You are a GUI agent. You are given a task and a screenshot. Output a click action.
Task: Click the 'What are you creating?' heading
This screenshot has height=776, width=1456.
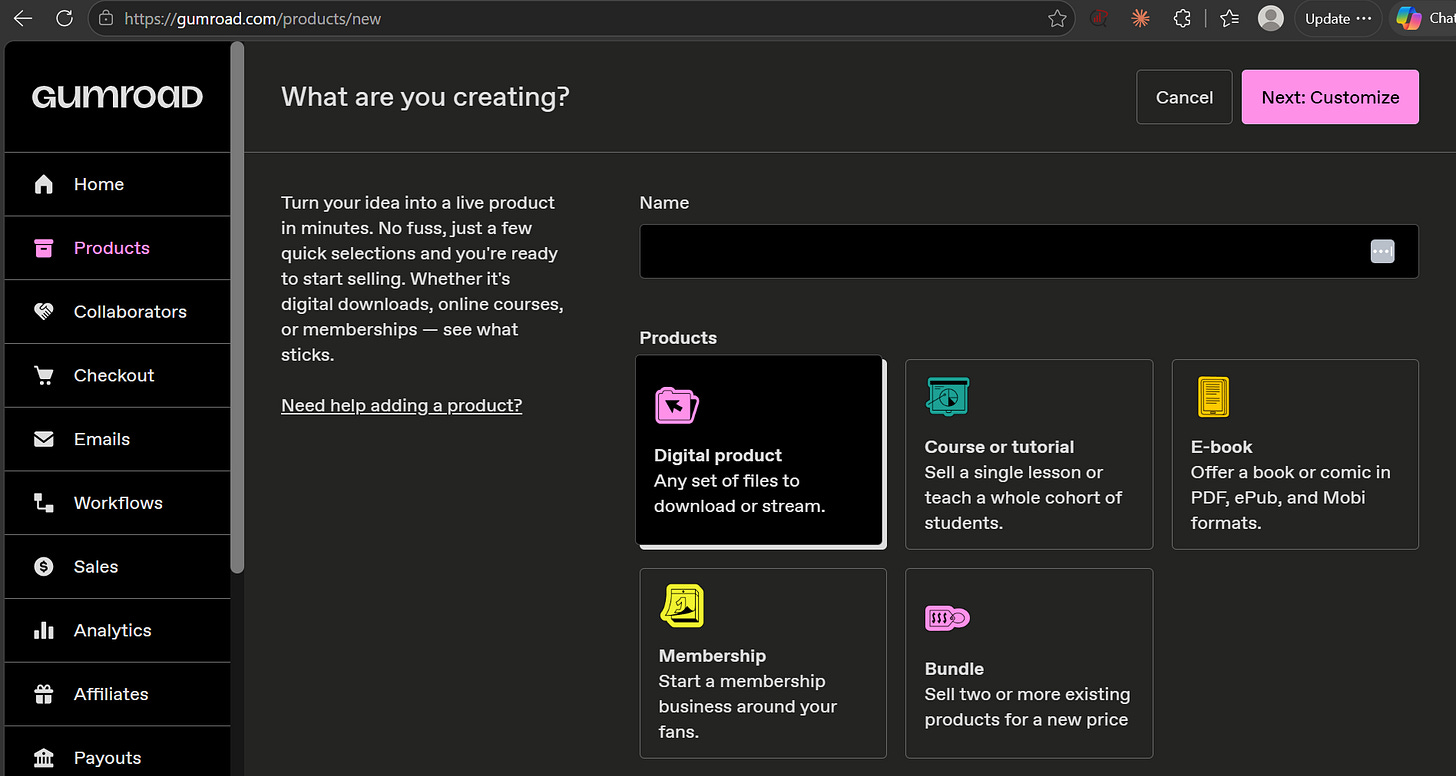[425, 97]
